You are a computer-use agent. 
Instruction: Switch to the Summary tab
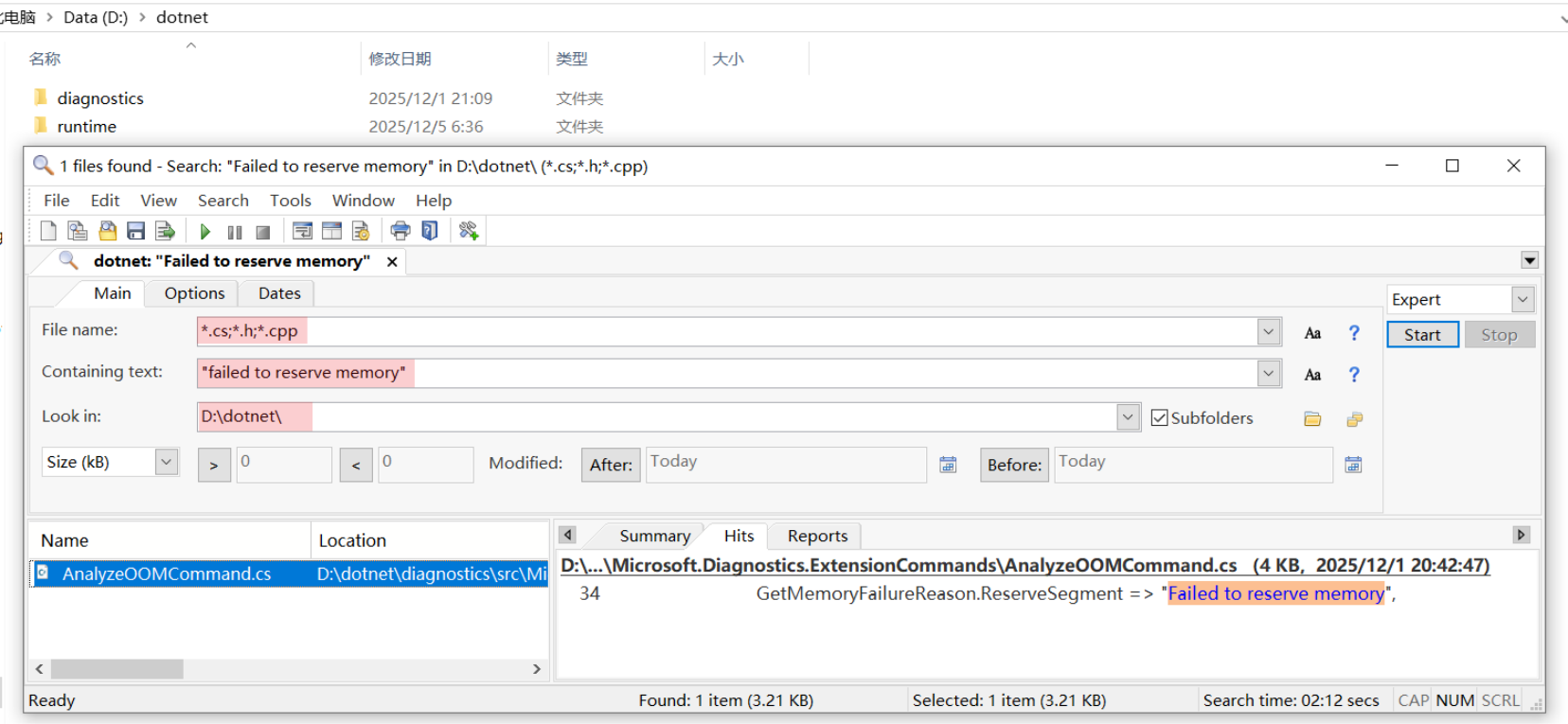coord(654,536)
